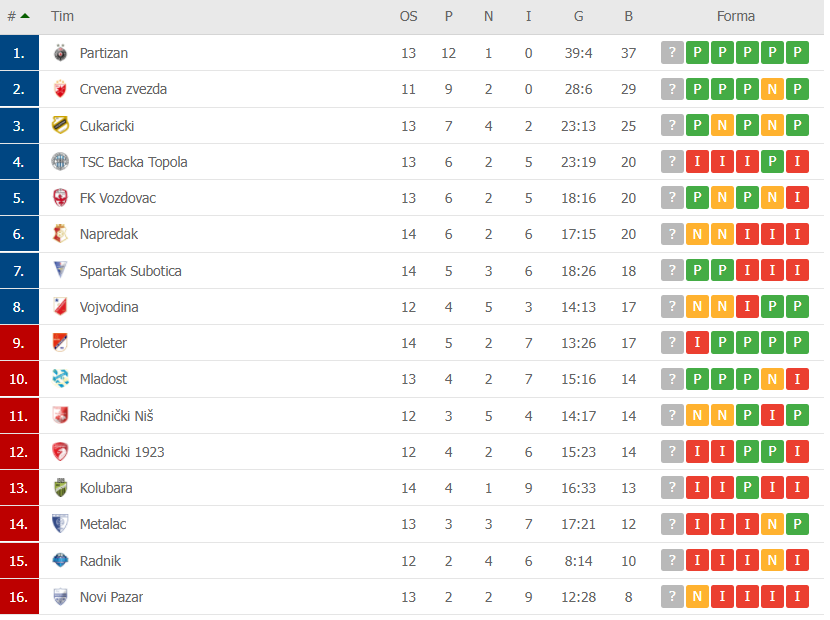Toggle the sort arrow on the # column
Viewport: 830px width, 620px height.
click(27, 16)
